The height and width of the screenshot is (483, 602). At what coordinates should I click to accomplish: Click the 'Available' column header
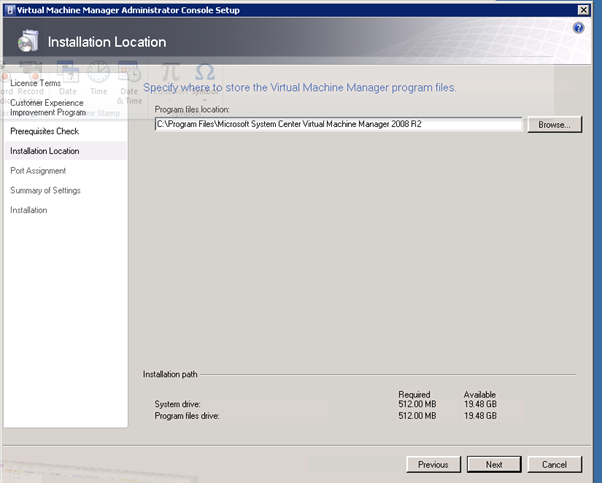480,394
